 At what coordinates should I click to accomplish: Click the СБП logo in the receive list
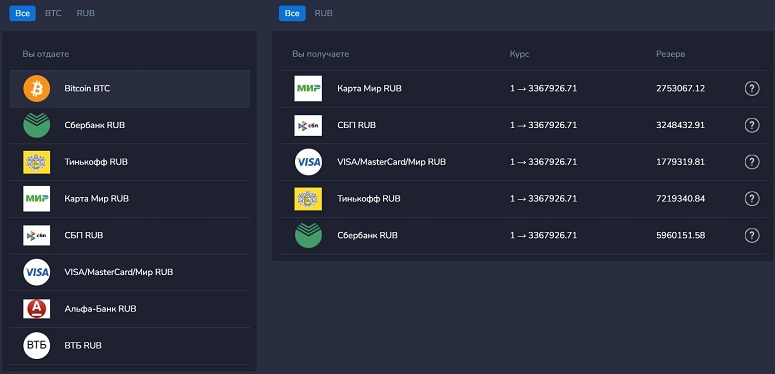coord(308,125)
